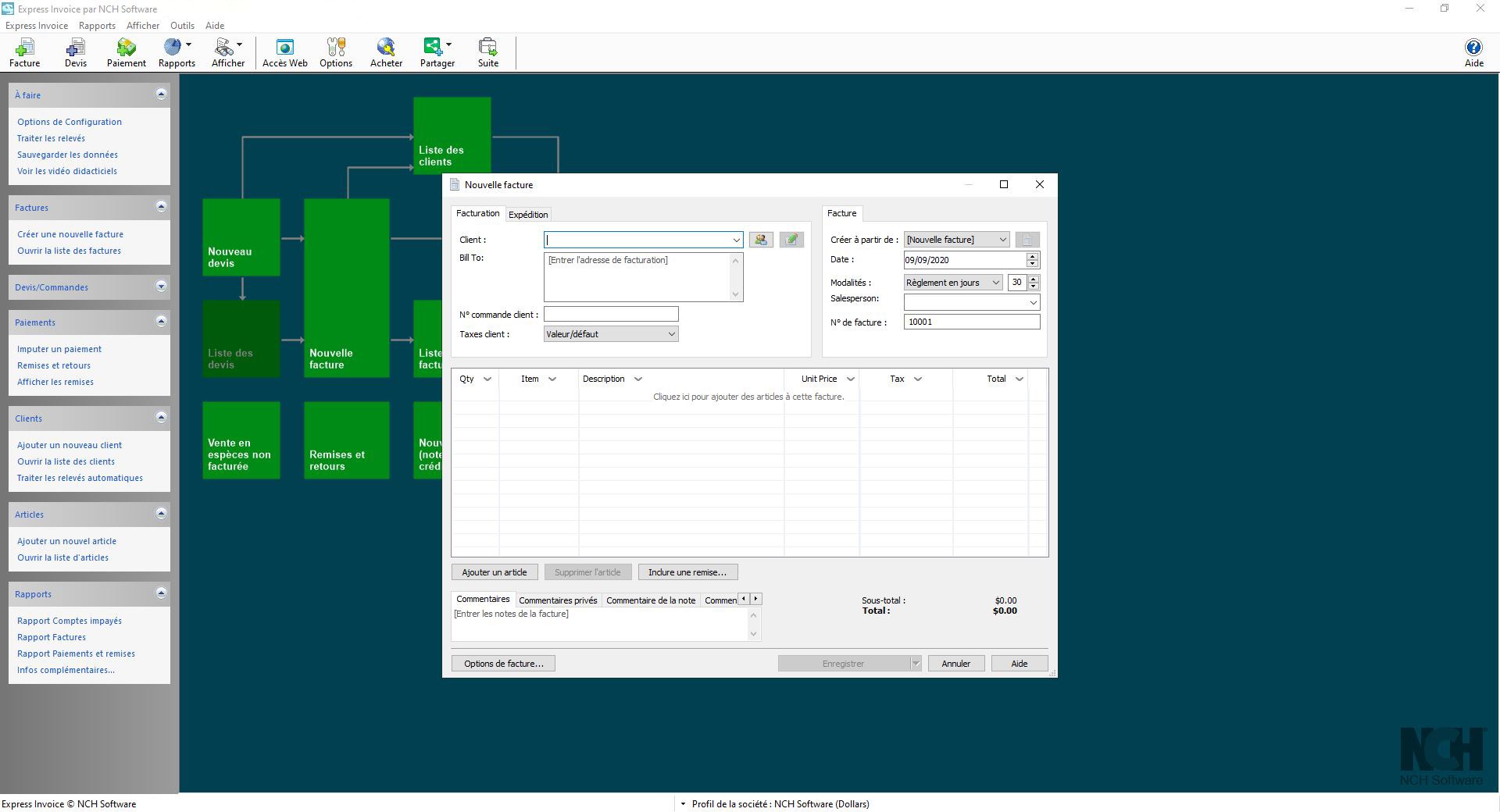Click the Qty column header

475,379
